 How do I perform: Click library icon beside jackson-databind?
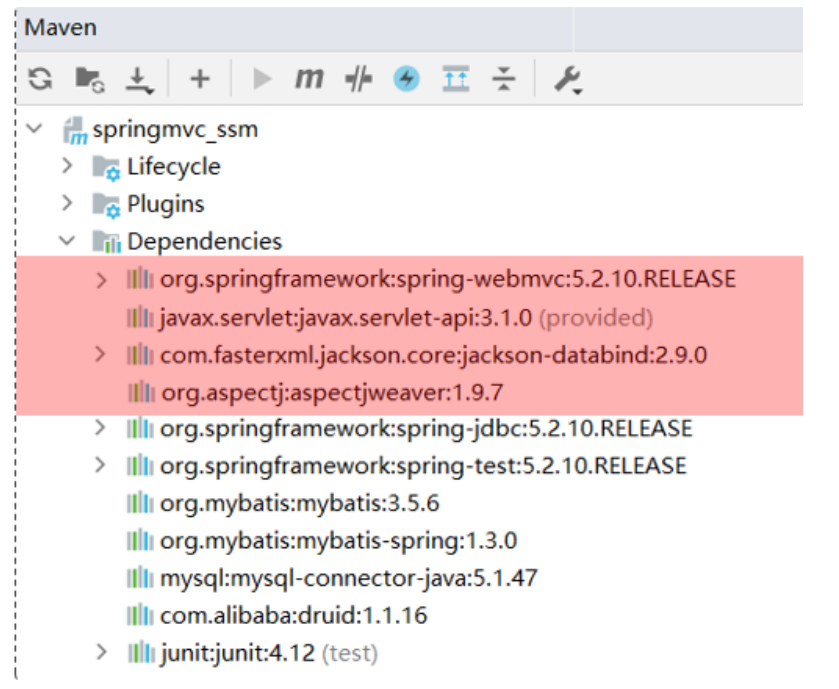click(140, 355)
